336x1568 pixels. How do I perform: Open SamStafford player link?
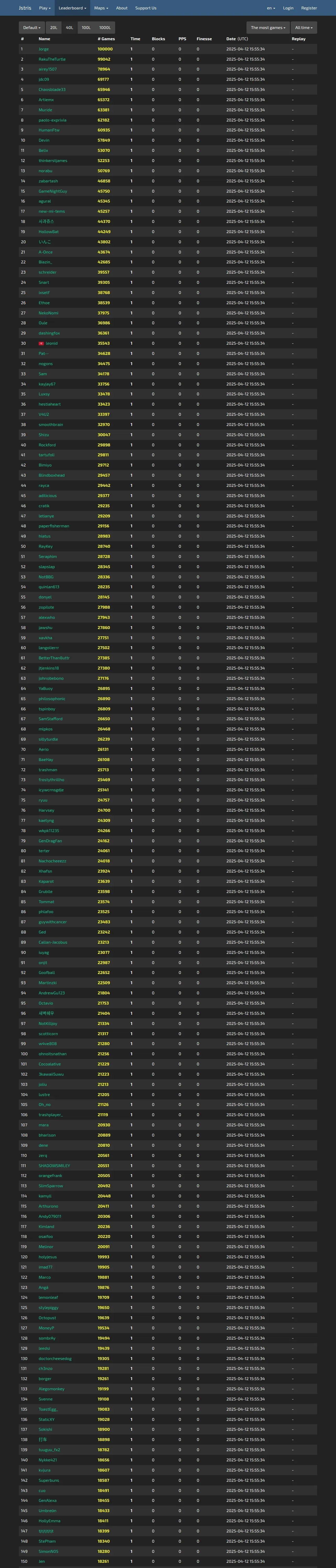[51, 719]
